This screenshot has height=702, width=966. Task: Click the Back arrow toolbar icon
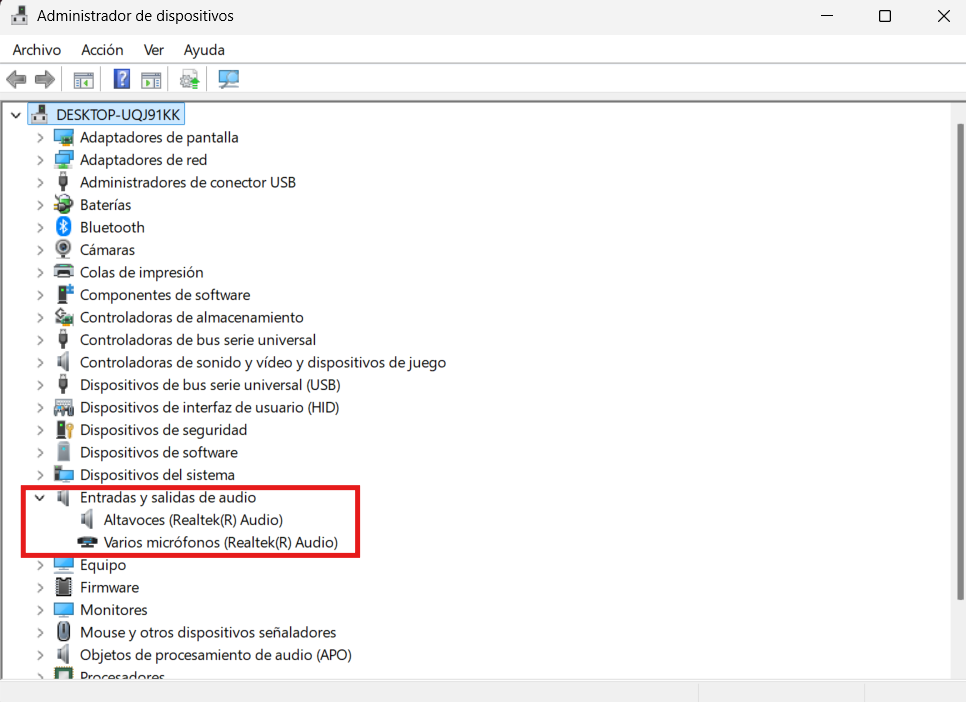click(x=16, y=80)
